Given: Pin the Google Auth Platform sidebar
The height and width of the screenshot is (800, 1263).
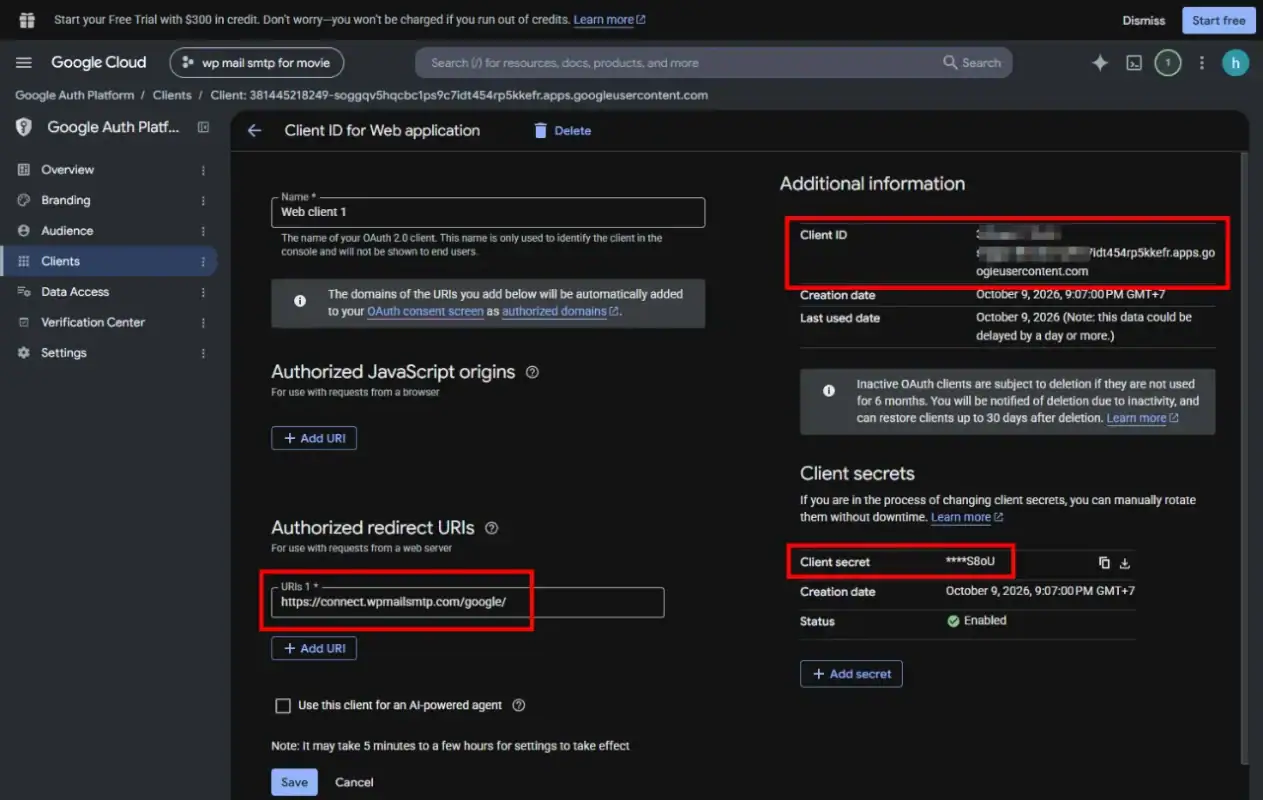Looking at the screenshot, I should (x=203, y=127).
